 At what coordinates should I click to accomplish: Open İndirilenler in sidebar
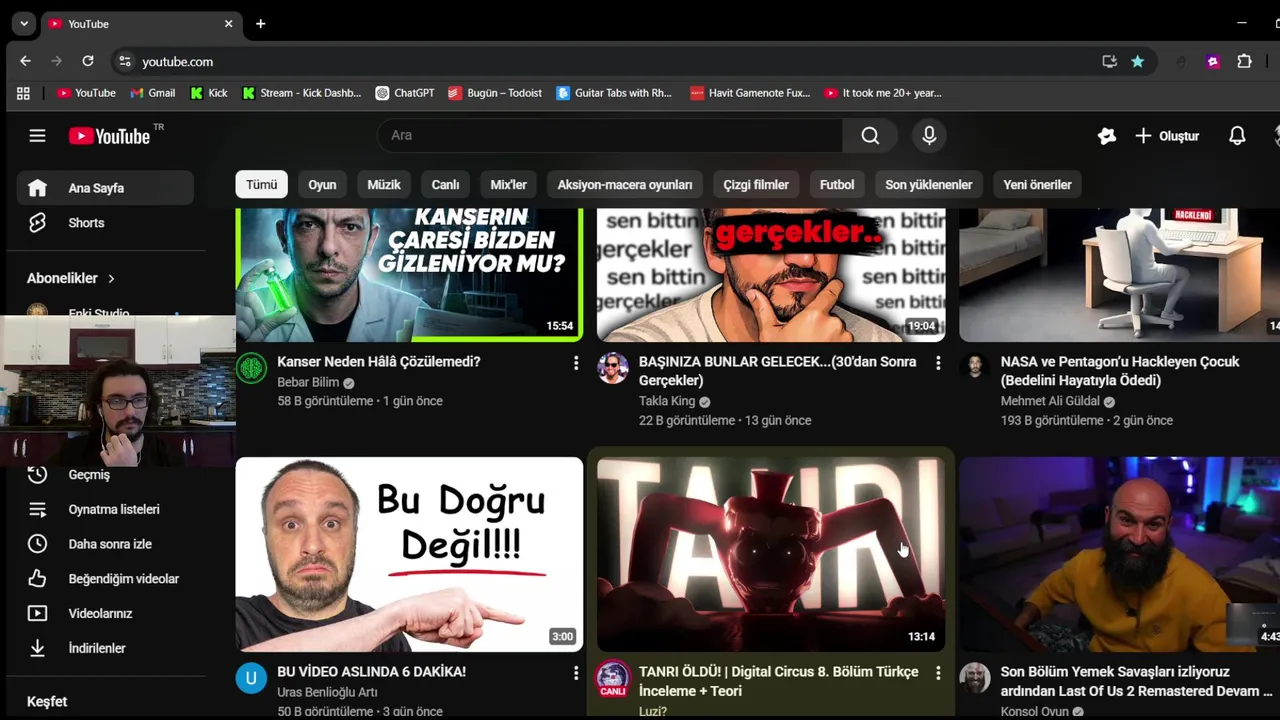pyautogui.click(x=105, y=648)
